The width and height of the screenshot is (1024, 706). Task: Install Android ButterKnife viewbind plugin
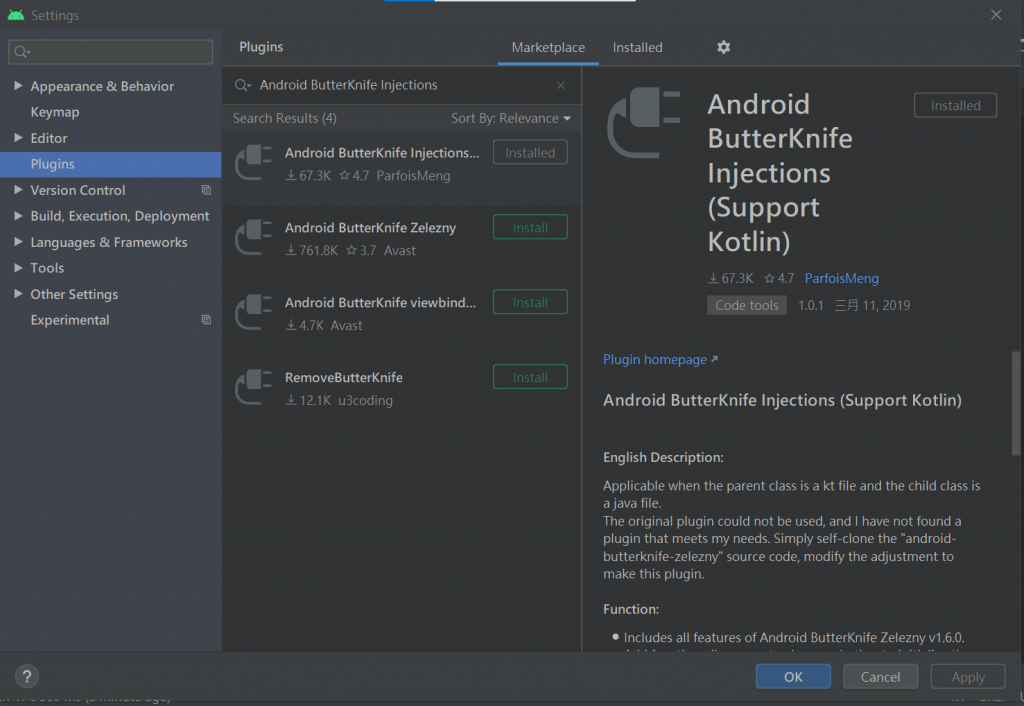[530, 302]
